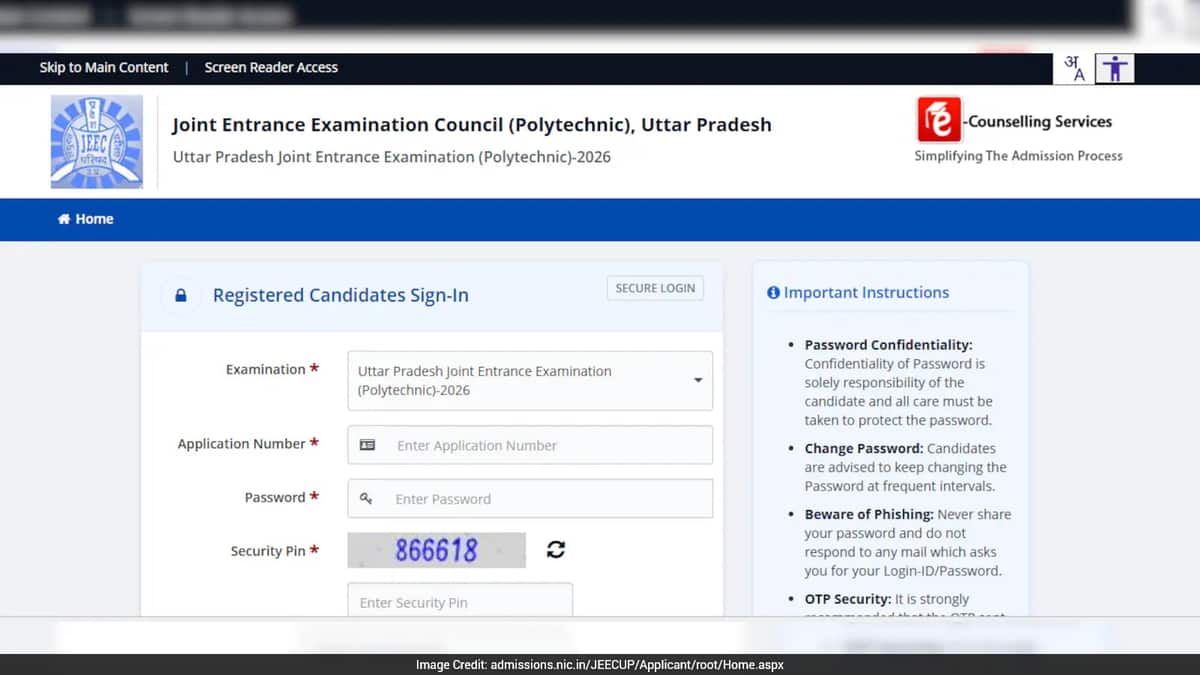Click the Important Instructions heading

866,293
